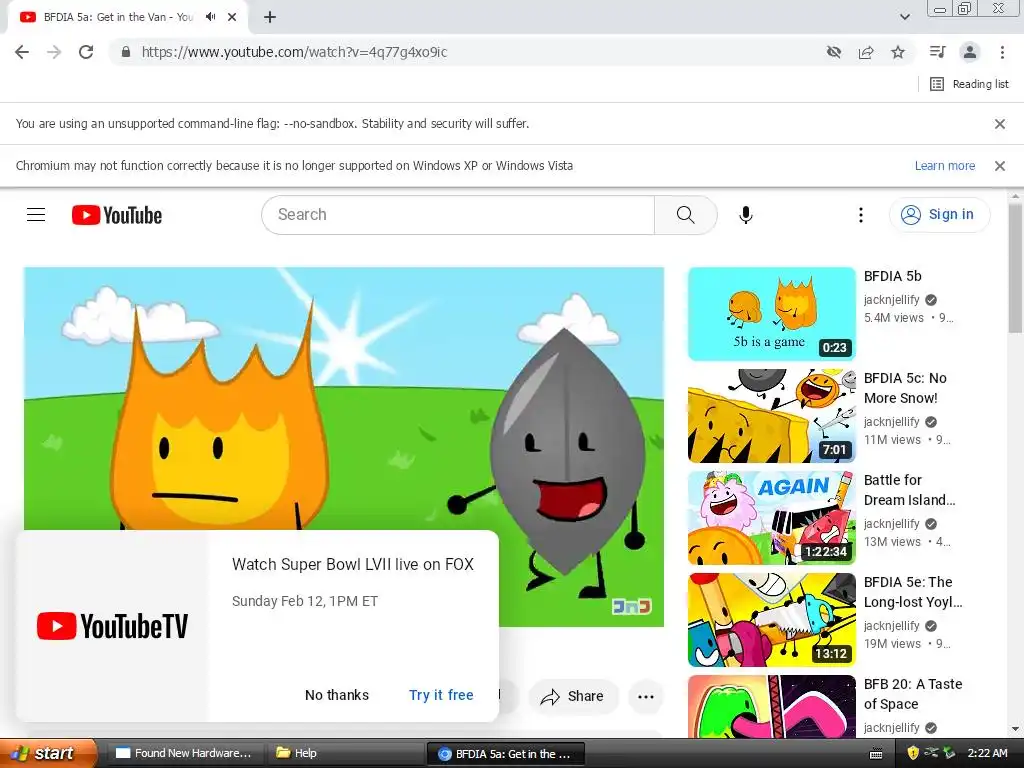The width and height of the screenshot is (1024, 768).
Task: Open BFB 20: A Taste of Space title
Action: (x=913, y=694)
